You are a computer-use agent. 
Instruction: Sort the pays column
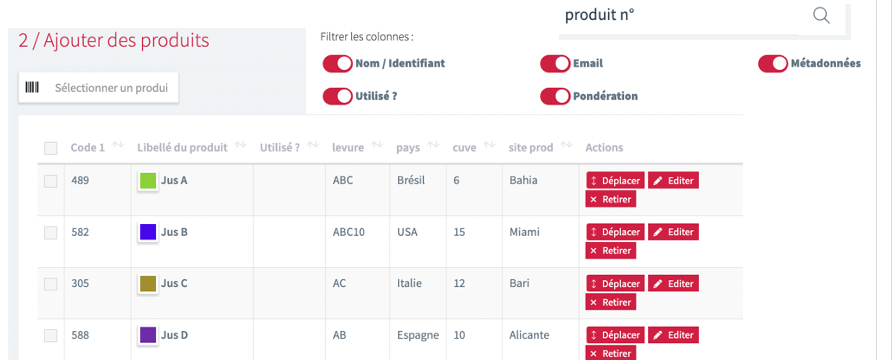pyautogui.click(x=433, y=146)
